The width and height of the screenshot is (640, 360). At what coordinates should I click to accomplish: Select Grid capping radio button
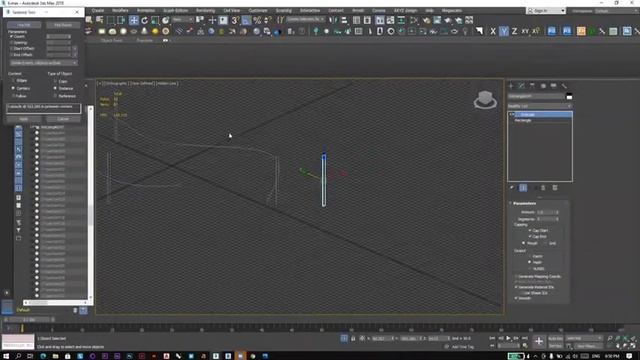click(x=545, y=243)
